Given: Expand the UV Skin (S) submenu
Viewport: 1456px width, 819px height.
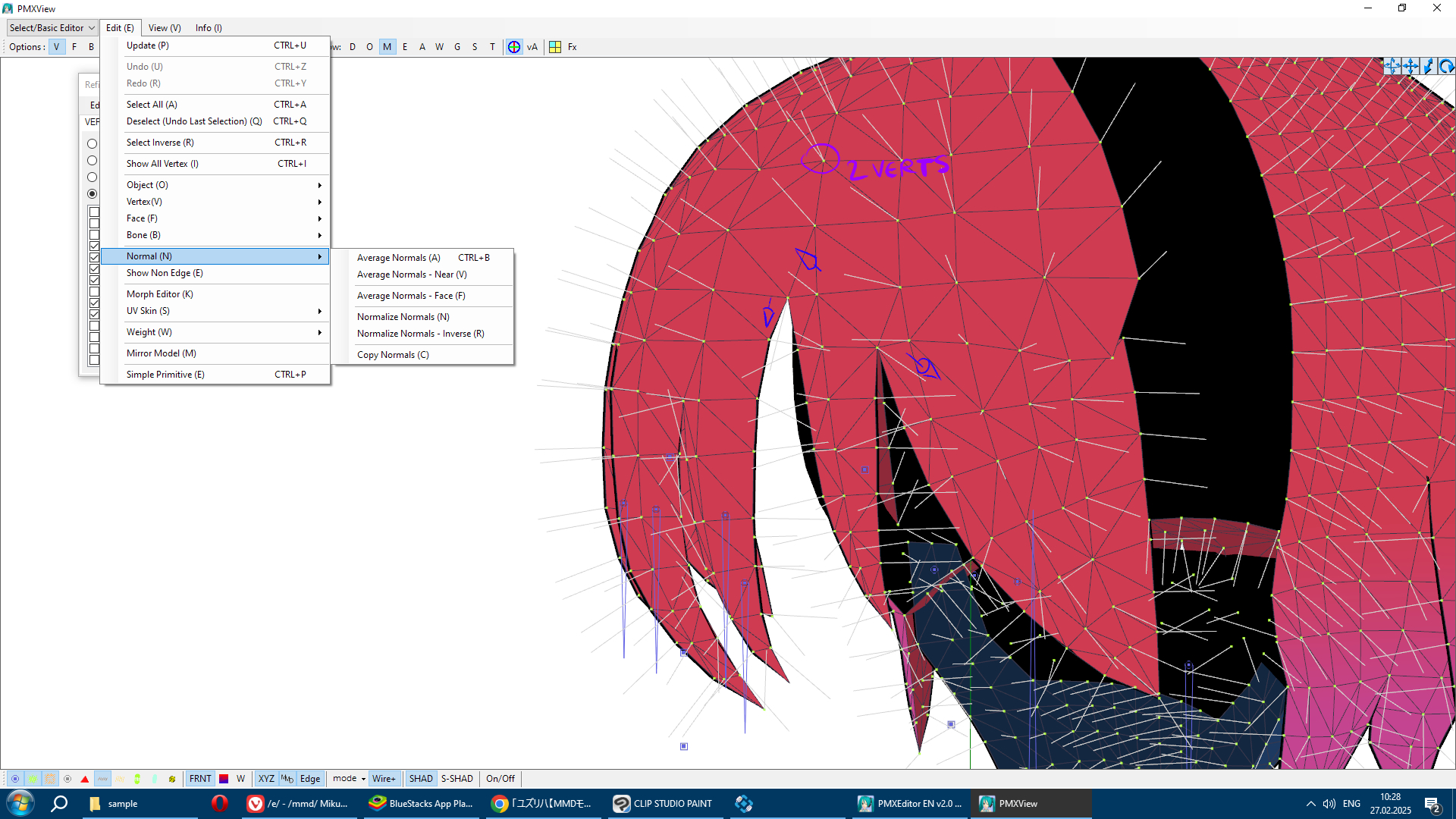Looking at the screenshot, I should point(216,311).
